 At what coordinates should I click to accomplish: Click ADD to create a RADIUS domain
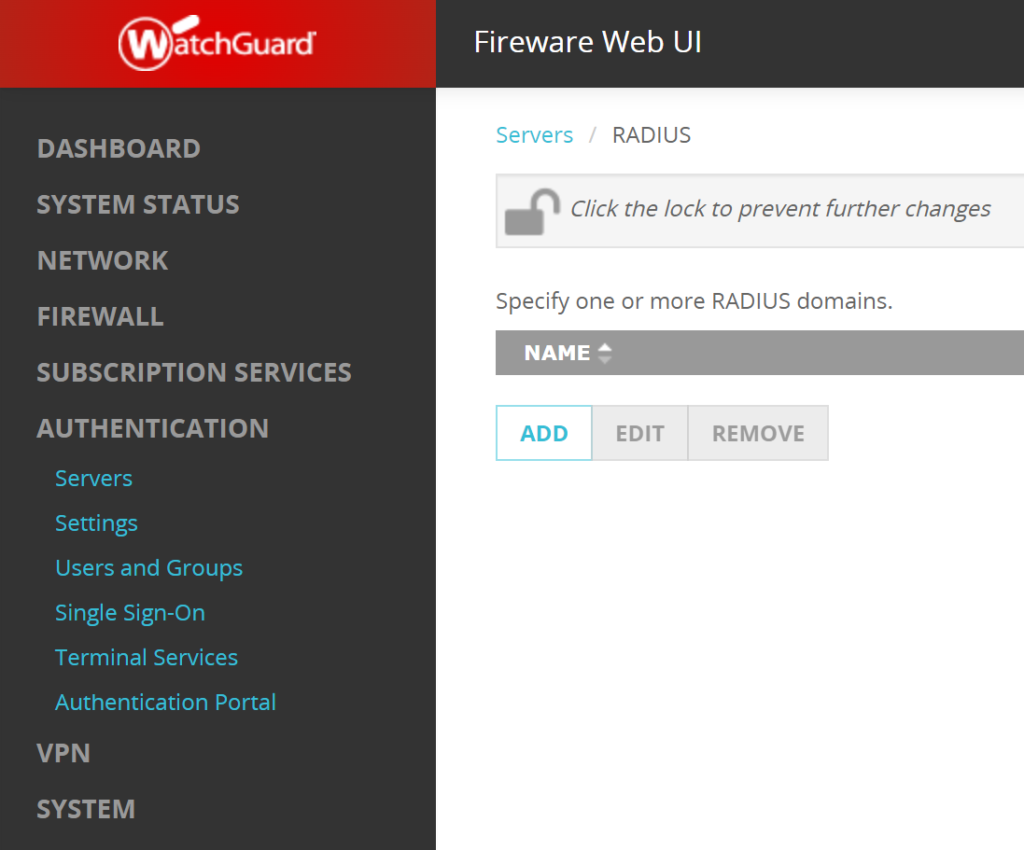point(543,433)
